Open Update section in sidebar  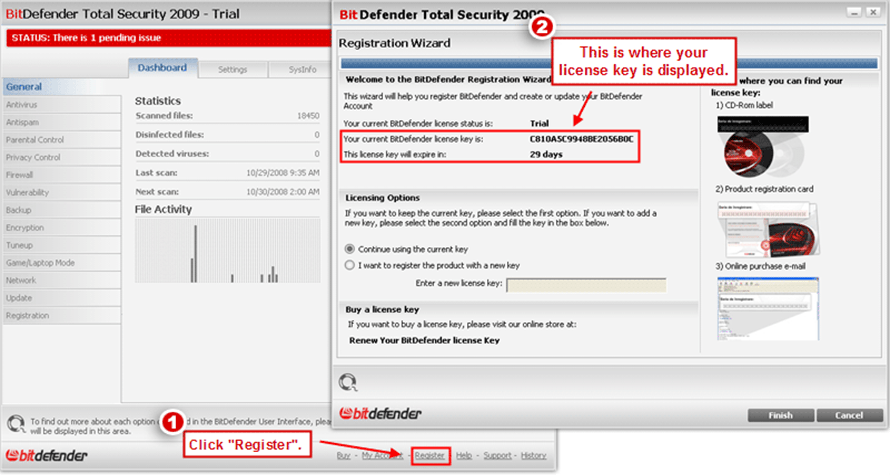[x=61, y=298]
